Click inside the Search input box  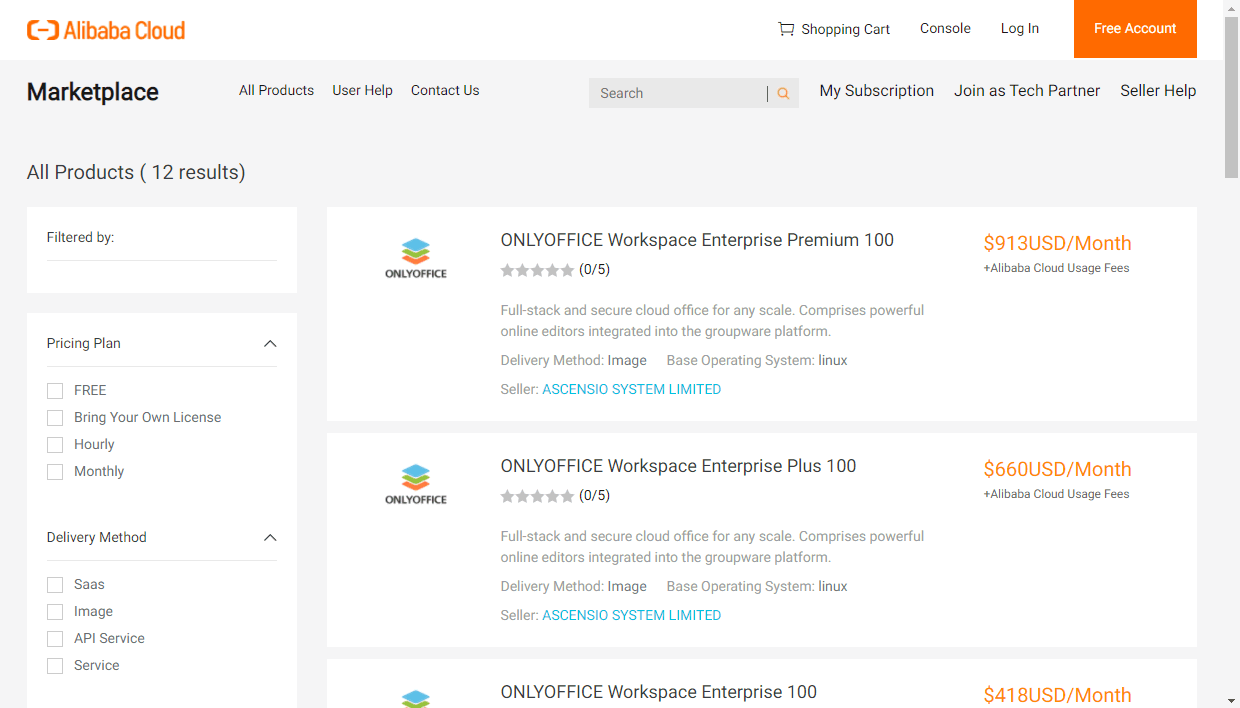[x=670, y=92]
